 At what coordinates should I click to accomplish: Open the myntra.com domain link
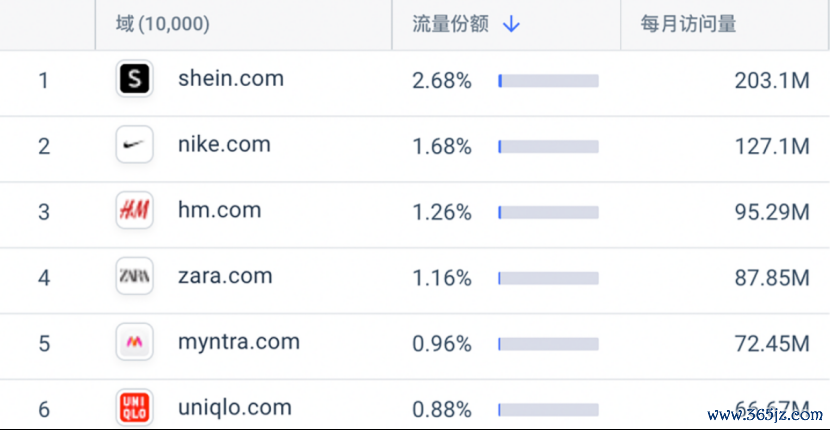(x=239, y=342)
